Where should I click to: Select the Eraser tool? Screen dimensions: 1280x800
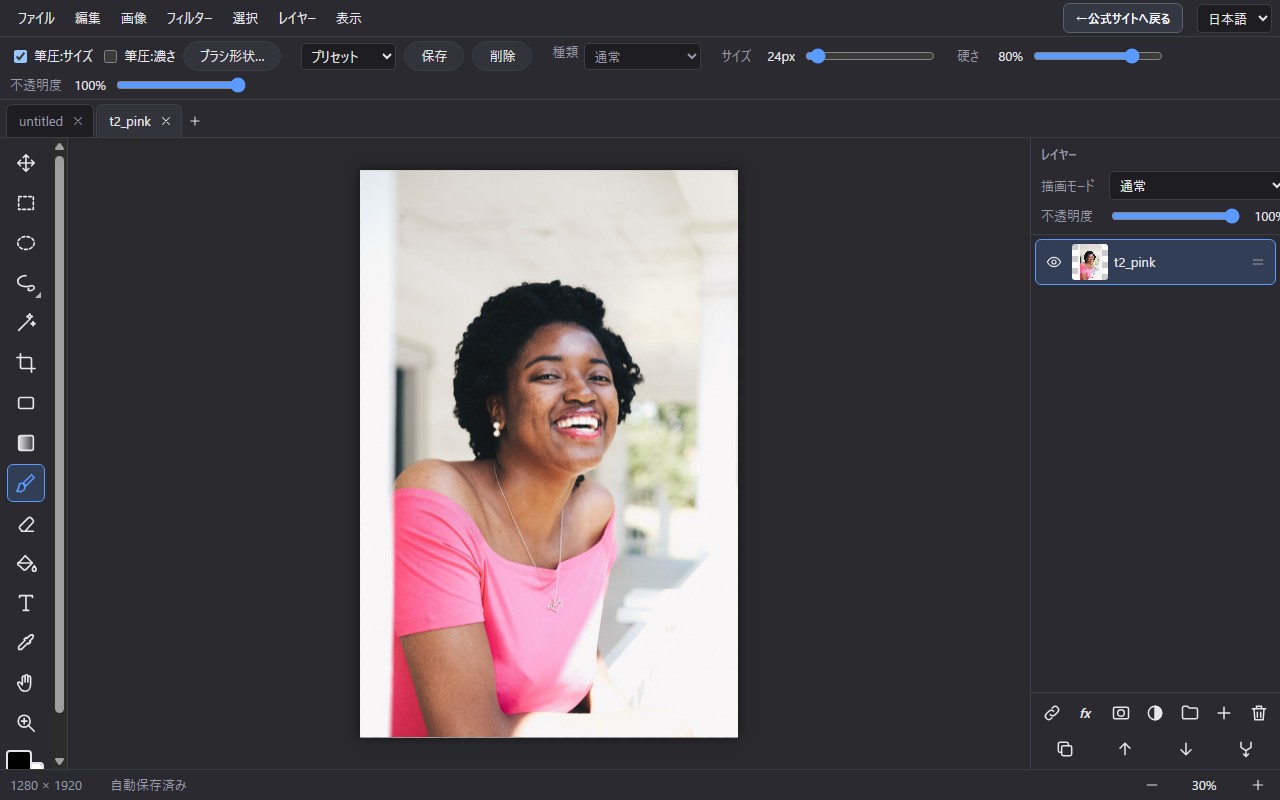click(26, 523)
